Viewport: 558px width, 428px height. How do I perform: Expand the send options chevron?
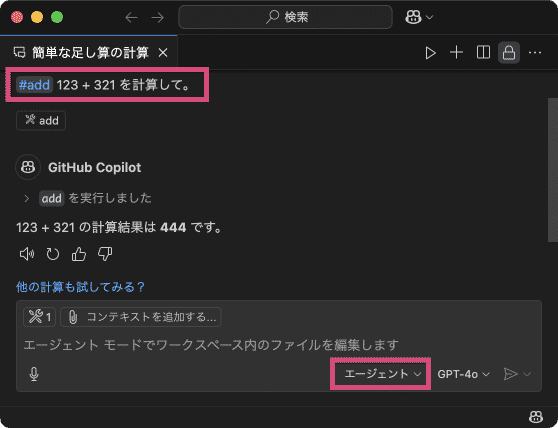[527, 374]
